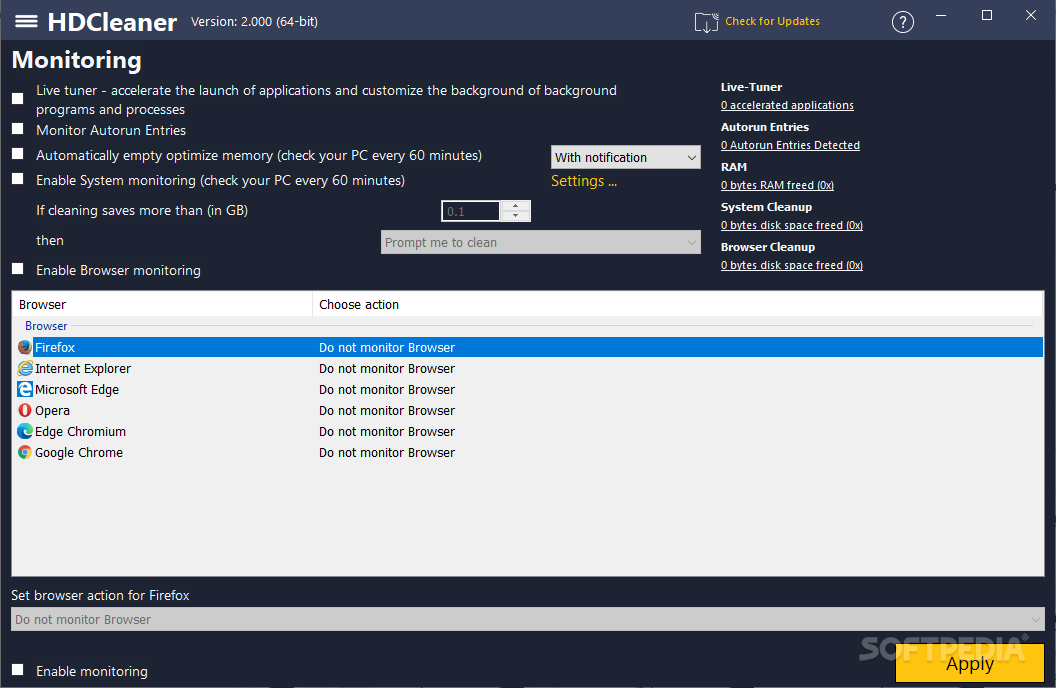
Task: Open the With notification dropdown
Action: (626, 158)
